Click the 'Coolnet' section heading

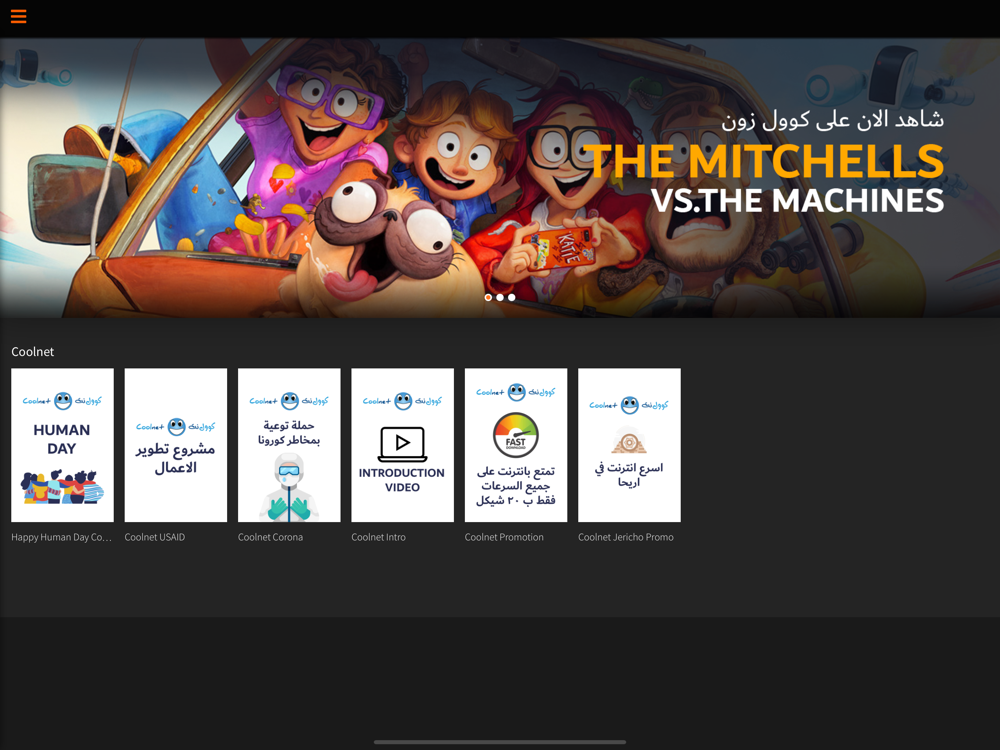point(33,351)
